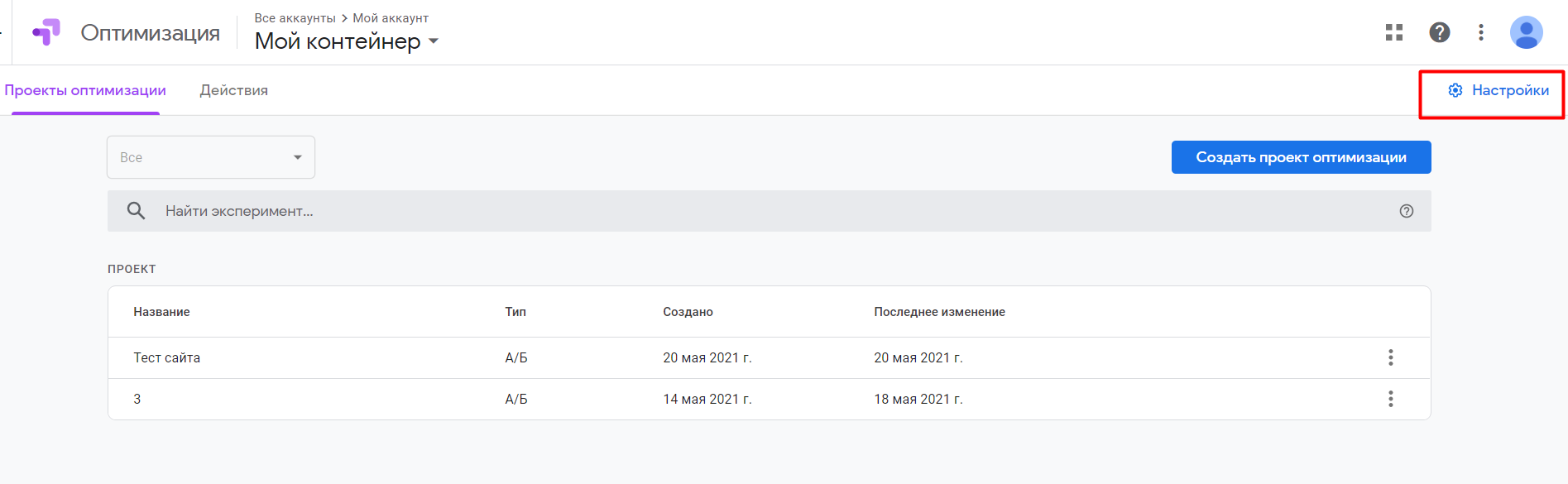Image resolution: width=1568 pixels, height=484 pixels.
Task: Click the Google Optimize logo icon
Action: (46, 32)
